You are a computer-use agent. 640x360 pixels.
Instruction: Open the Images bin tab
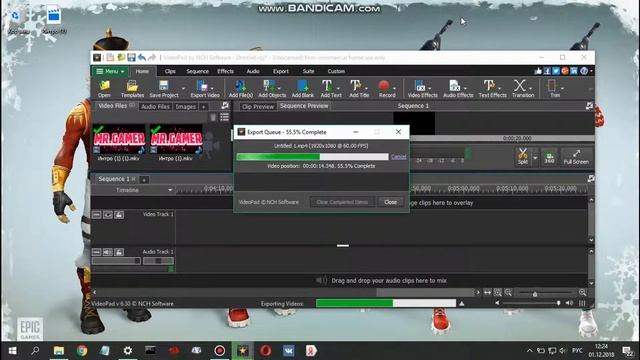tap(186, 107)
